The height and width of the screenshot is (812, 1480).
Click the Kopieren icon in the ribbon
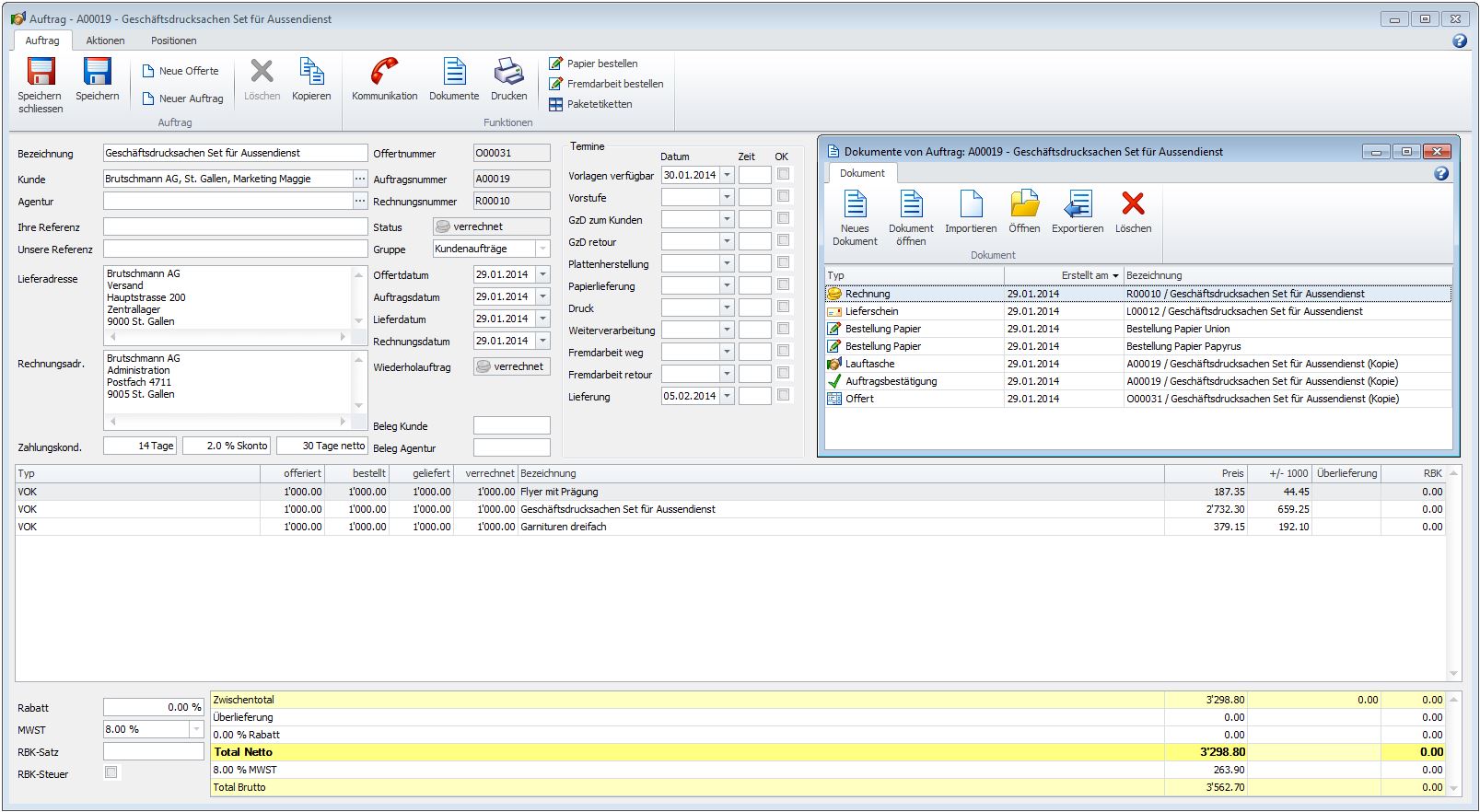pyautogui.click(x=311, y=72)
